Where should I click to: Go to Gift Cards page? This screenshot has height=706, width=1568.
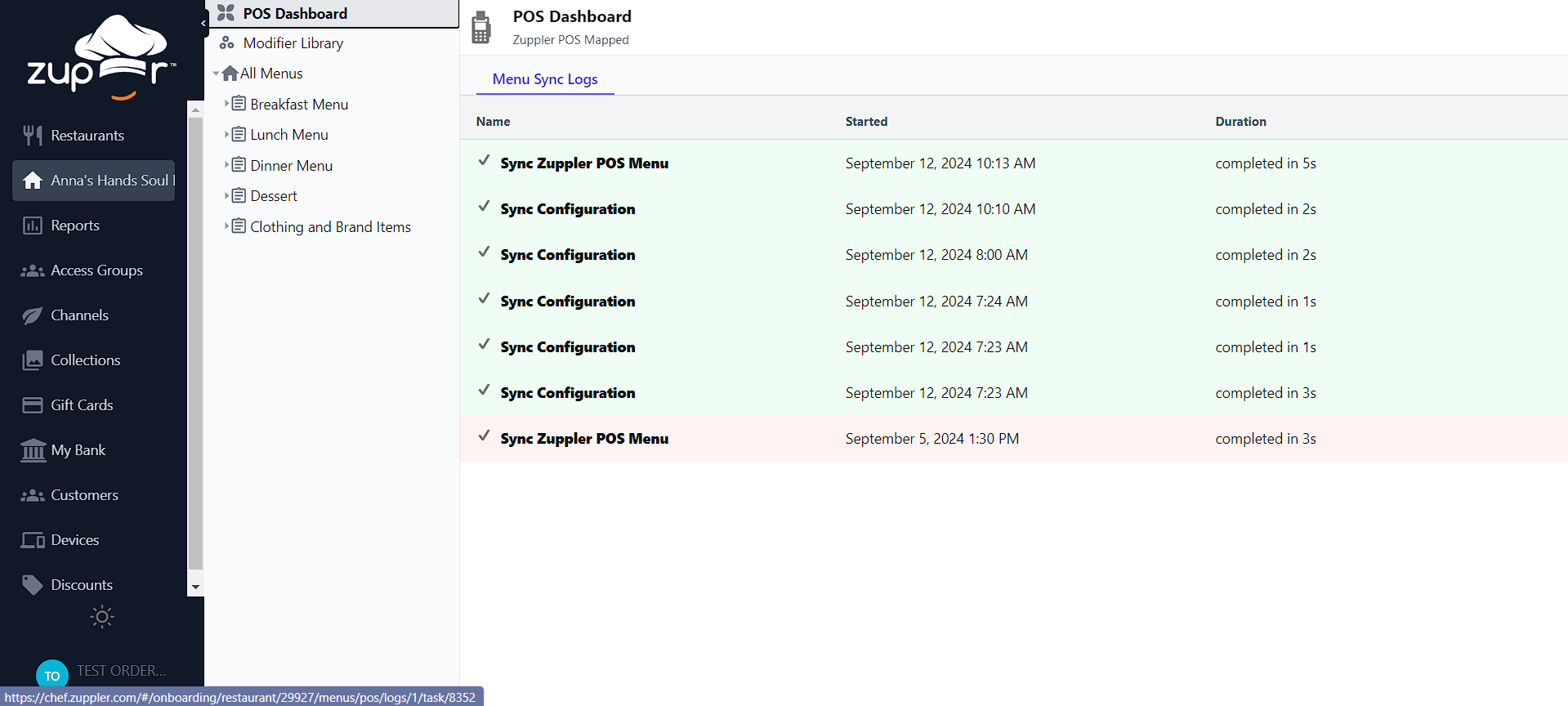click(82, 405)
